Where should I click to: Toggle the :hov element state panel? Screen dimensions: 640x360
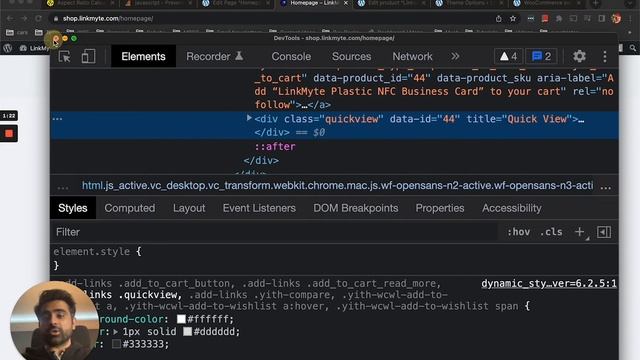pos(518,232)
